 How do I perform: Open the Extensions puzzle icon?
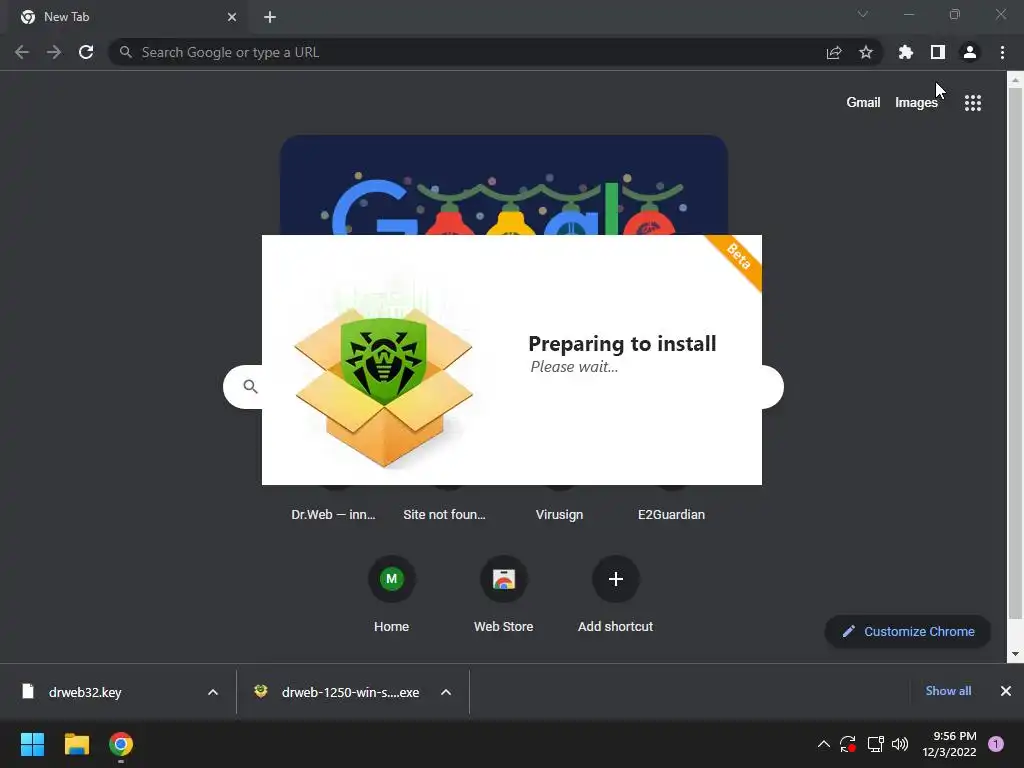tap(906, 52)
